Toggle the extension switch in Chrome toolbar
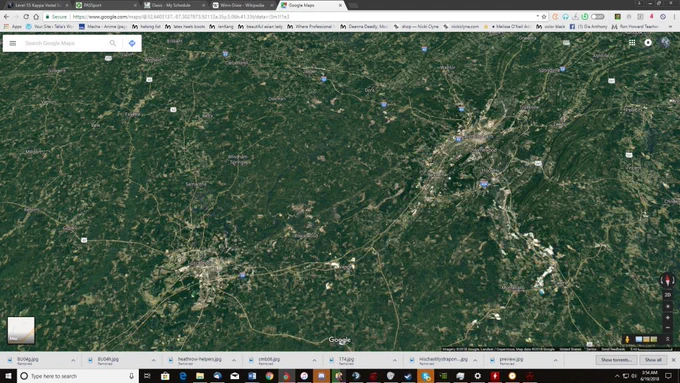The width and height of the screenshot is (680, 383). (598, 16)
